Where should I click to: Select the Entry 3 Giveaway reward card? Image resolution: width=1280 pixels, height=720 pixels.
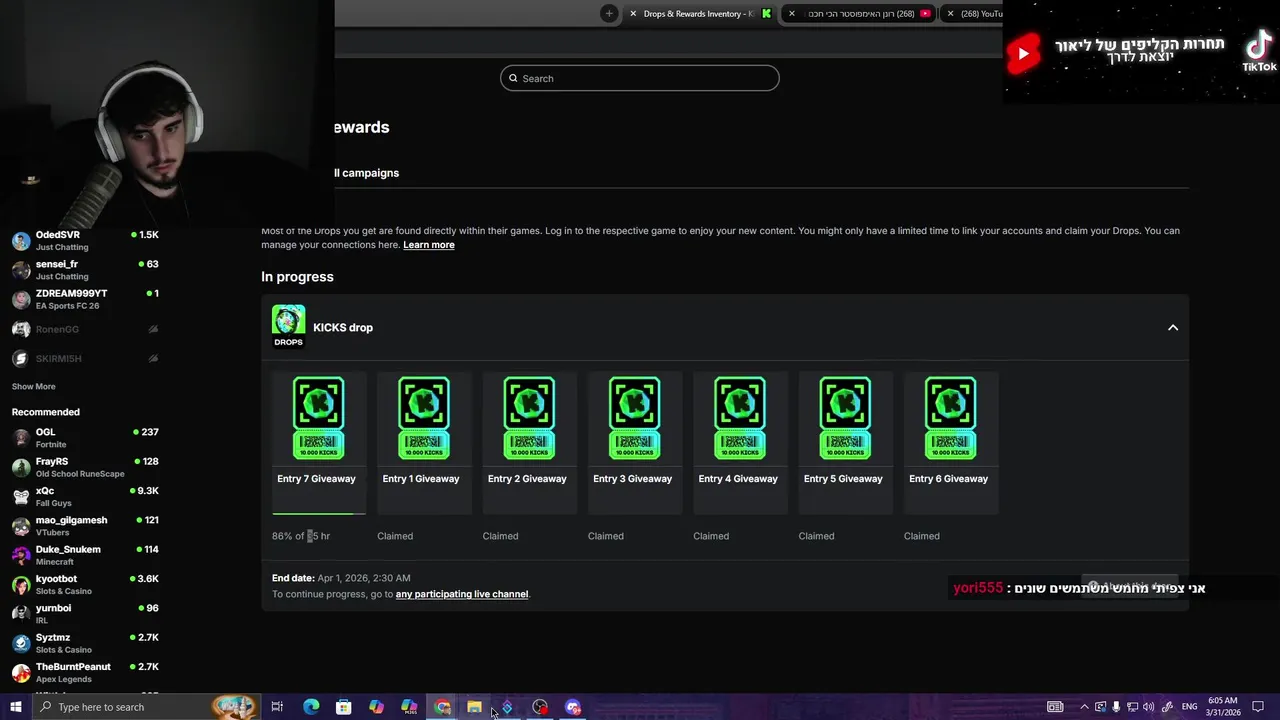634,443
